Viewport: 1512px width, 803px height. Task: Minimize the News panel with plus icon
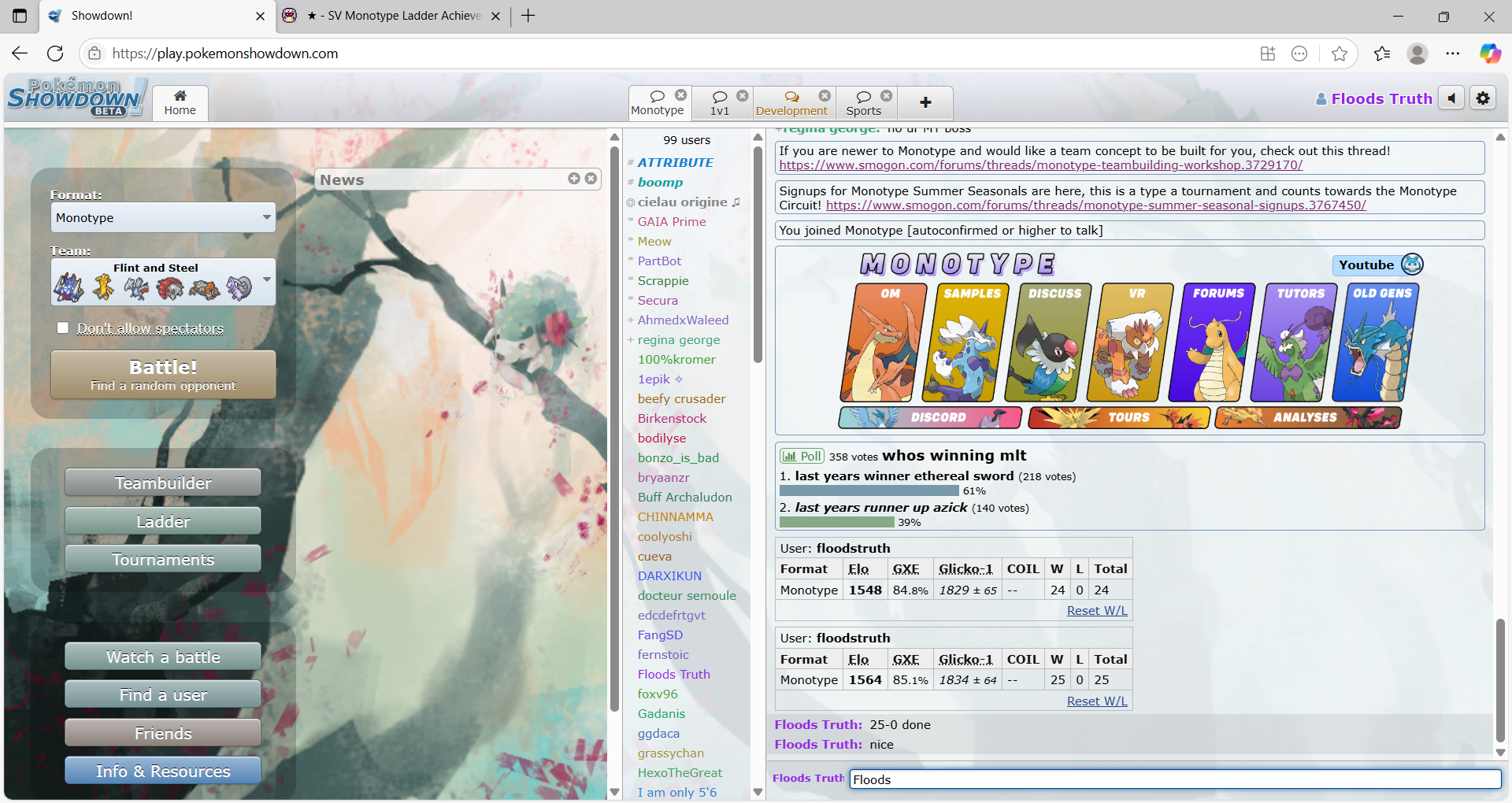tap(574, 179)
